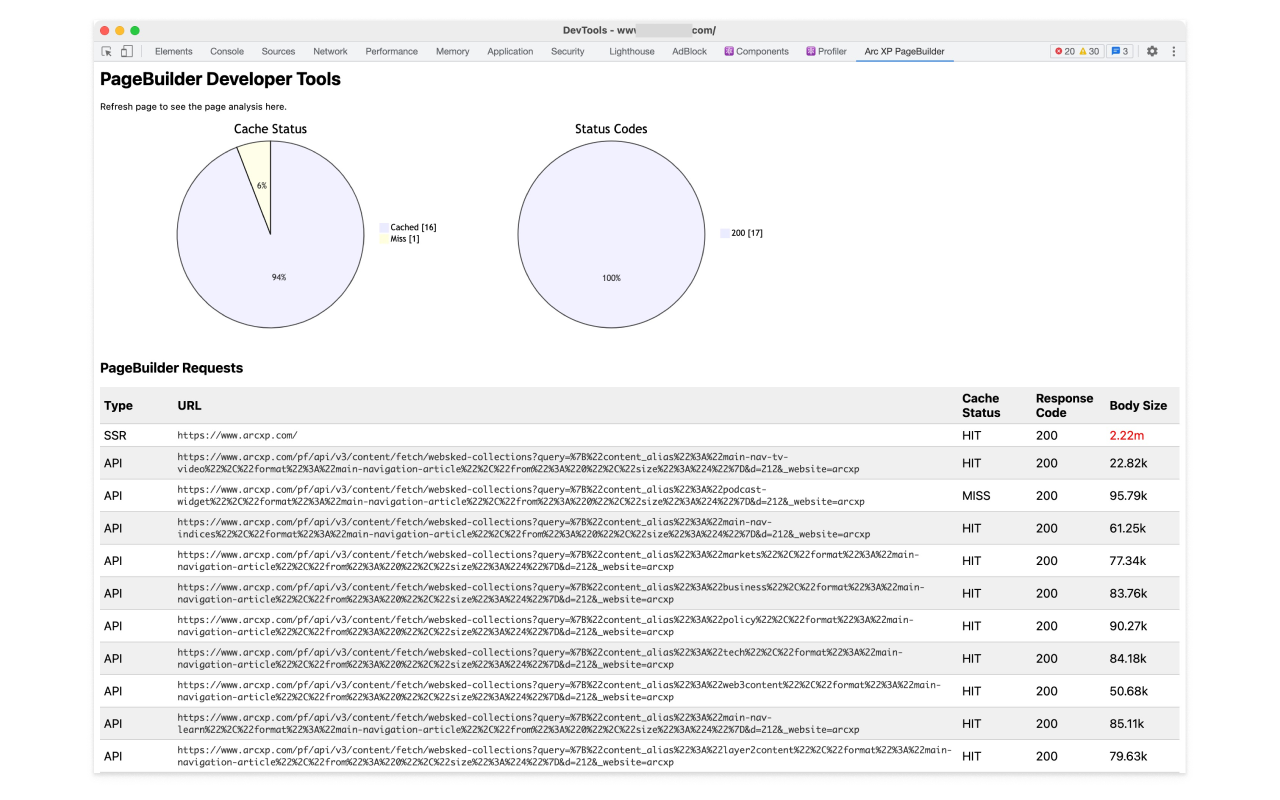Screen dimensions: 1280x800
Task: Click the Body Size column header
Action: pos(1138,406)
